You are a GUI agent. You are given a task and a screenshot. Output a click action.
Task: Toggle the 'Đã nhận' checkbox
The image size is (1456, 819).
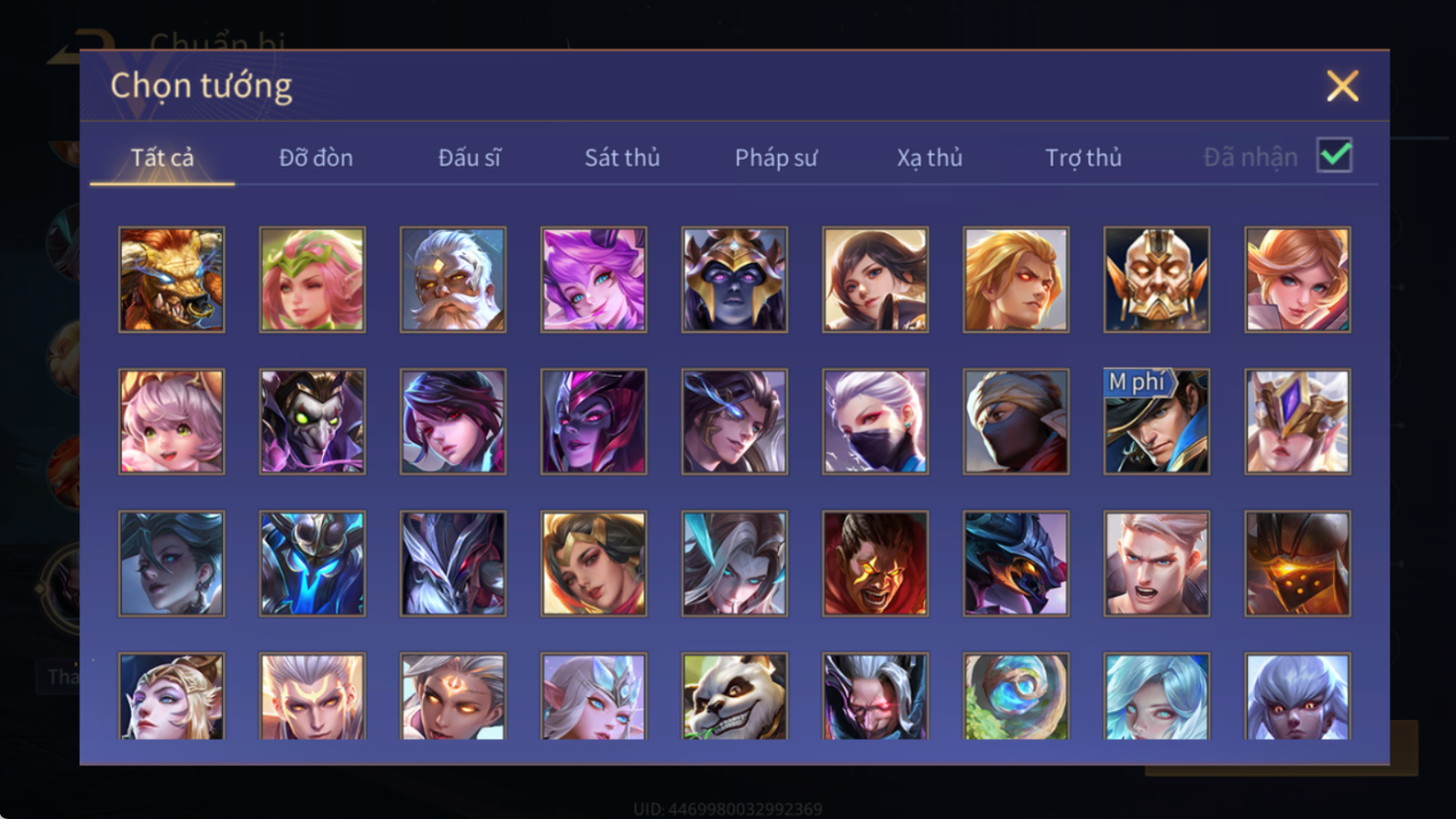(1334, 156)
